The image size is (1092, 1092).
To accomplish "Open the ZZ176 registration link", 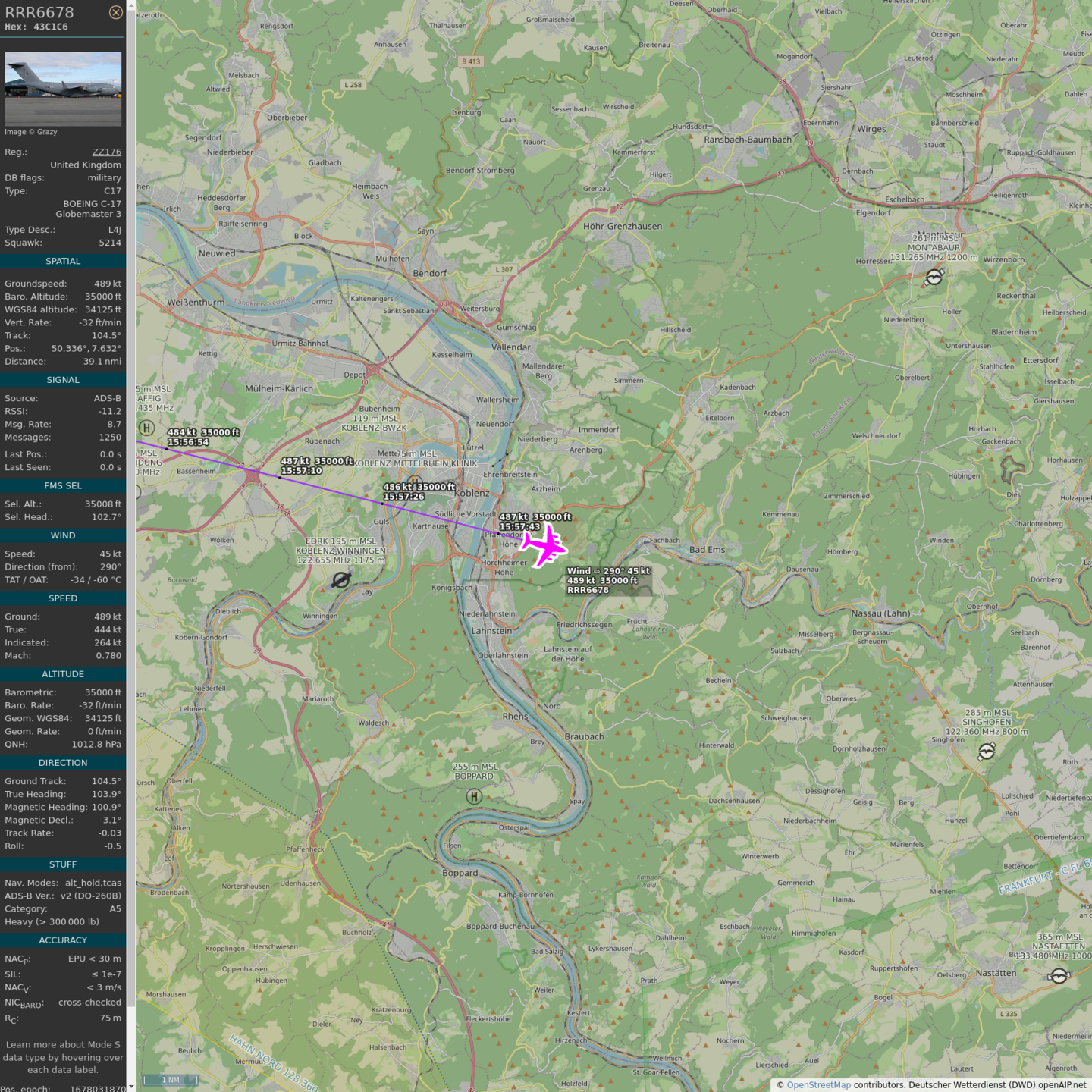I will (x=106, y=152).
